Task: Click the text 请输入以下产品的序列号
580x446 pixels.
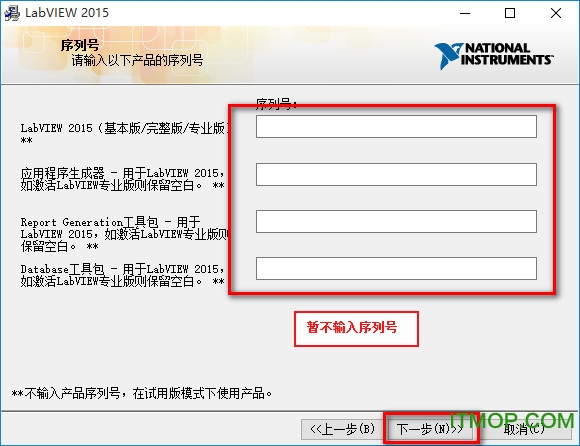Action: tap(137, 60)
